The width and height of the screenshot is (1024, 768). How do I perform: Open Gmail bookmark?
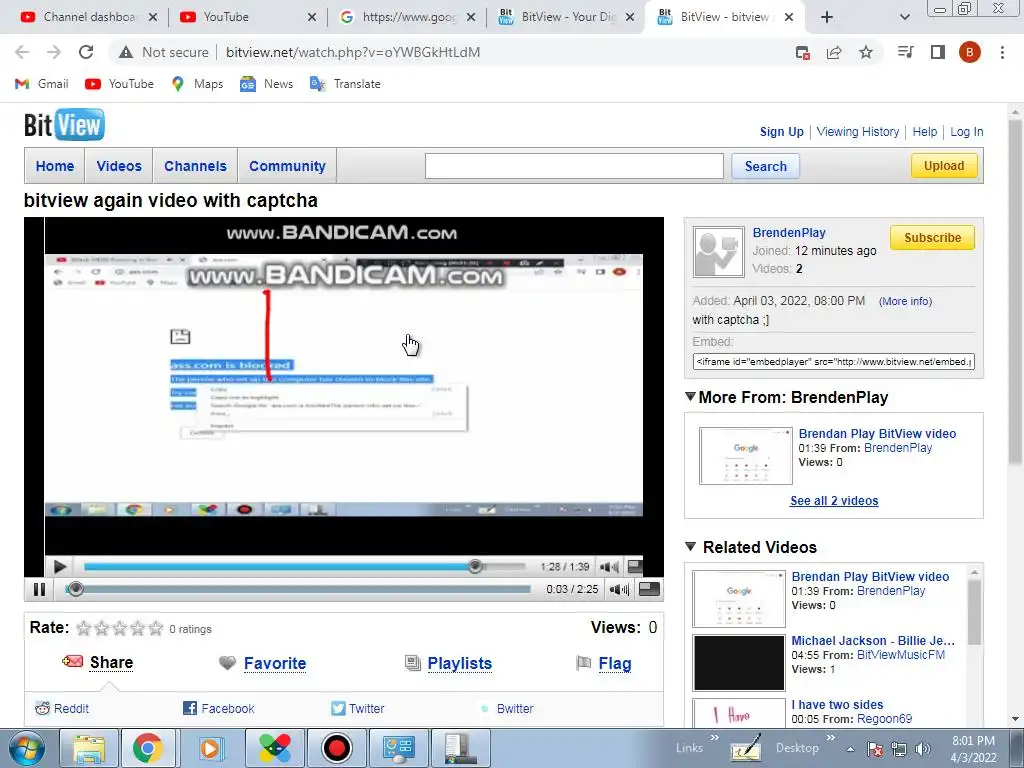coord(41,84)
